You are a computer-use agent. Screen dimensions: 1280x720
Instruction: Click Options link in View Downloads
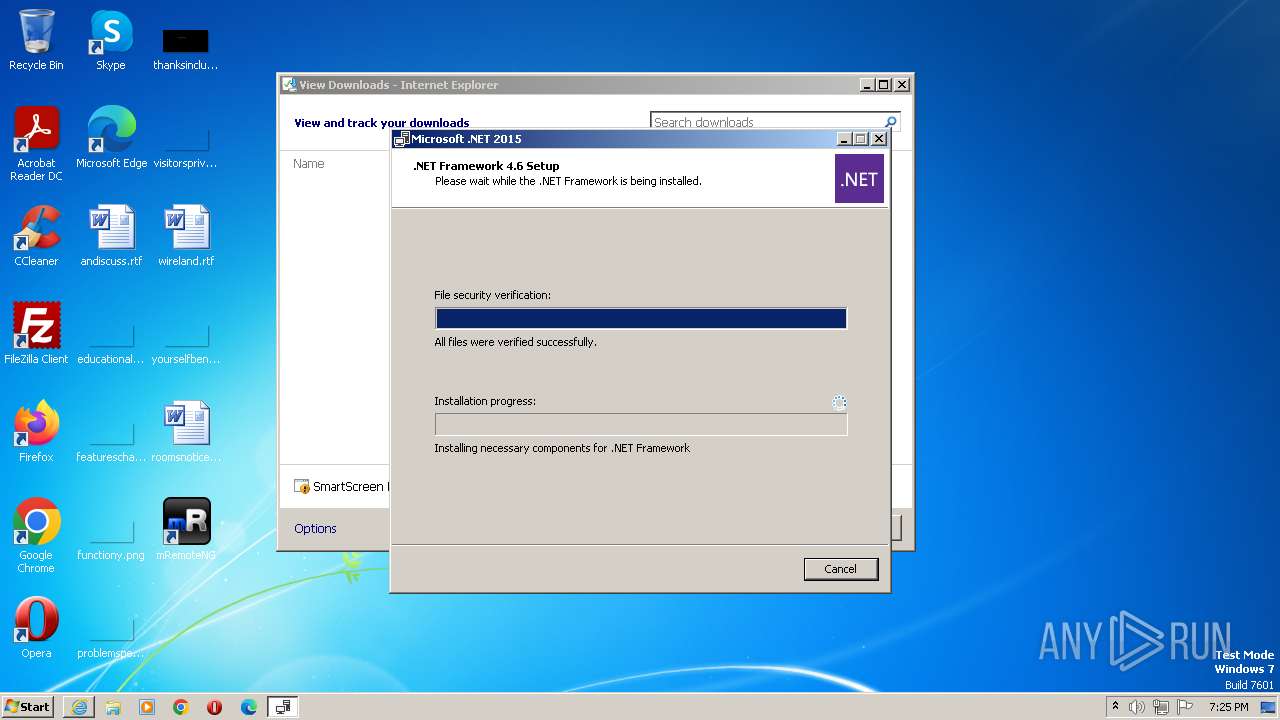point(315,528)
